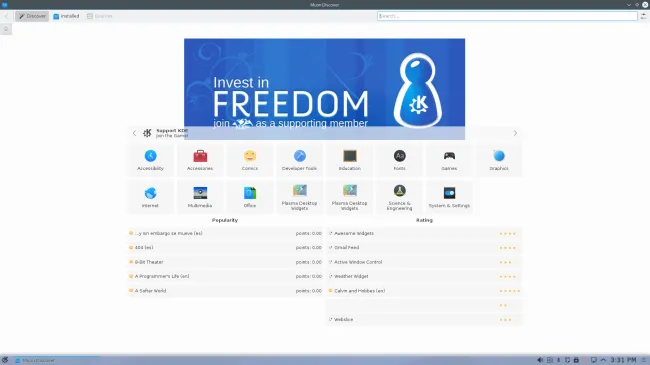Open the Games category
Image resolution: width=650 pixels, height=365 pixels.
coord(449,161)
